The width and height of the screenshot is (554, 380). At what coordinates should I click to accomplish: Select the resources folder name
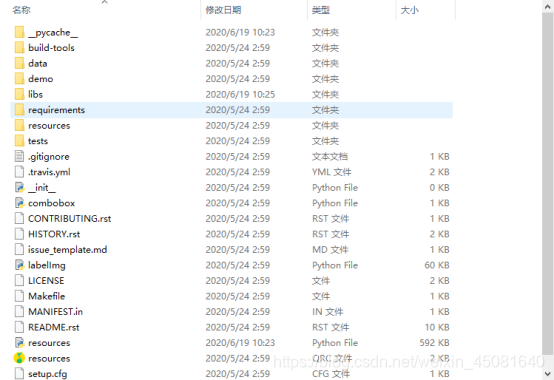click(49, 125)
